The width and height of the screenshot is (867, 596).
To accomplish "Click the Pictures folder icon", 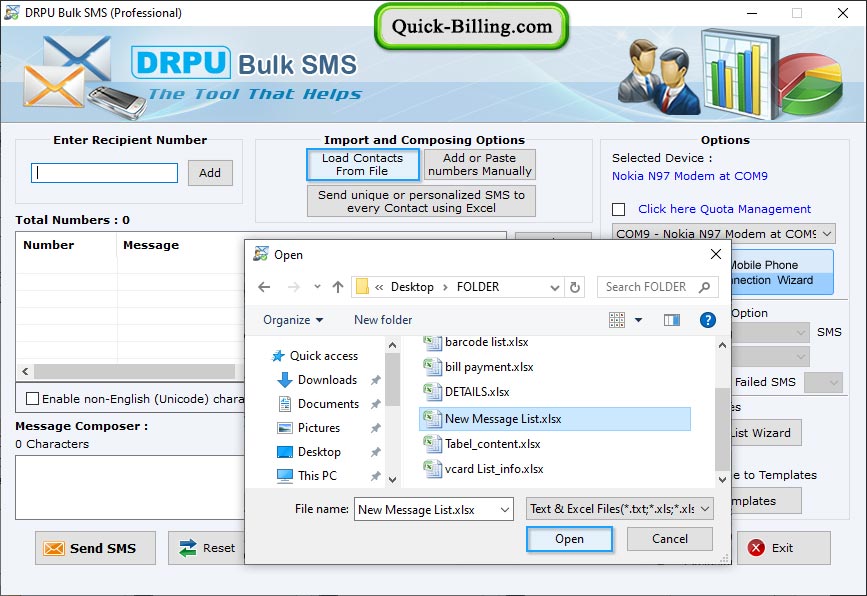I will click(x=285, y=428).
